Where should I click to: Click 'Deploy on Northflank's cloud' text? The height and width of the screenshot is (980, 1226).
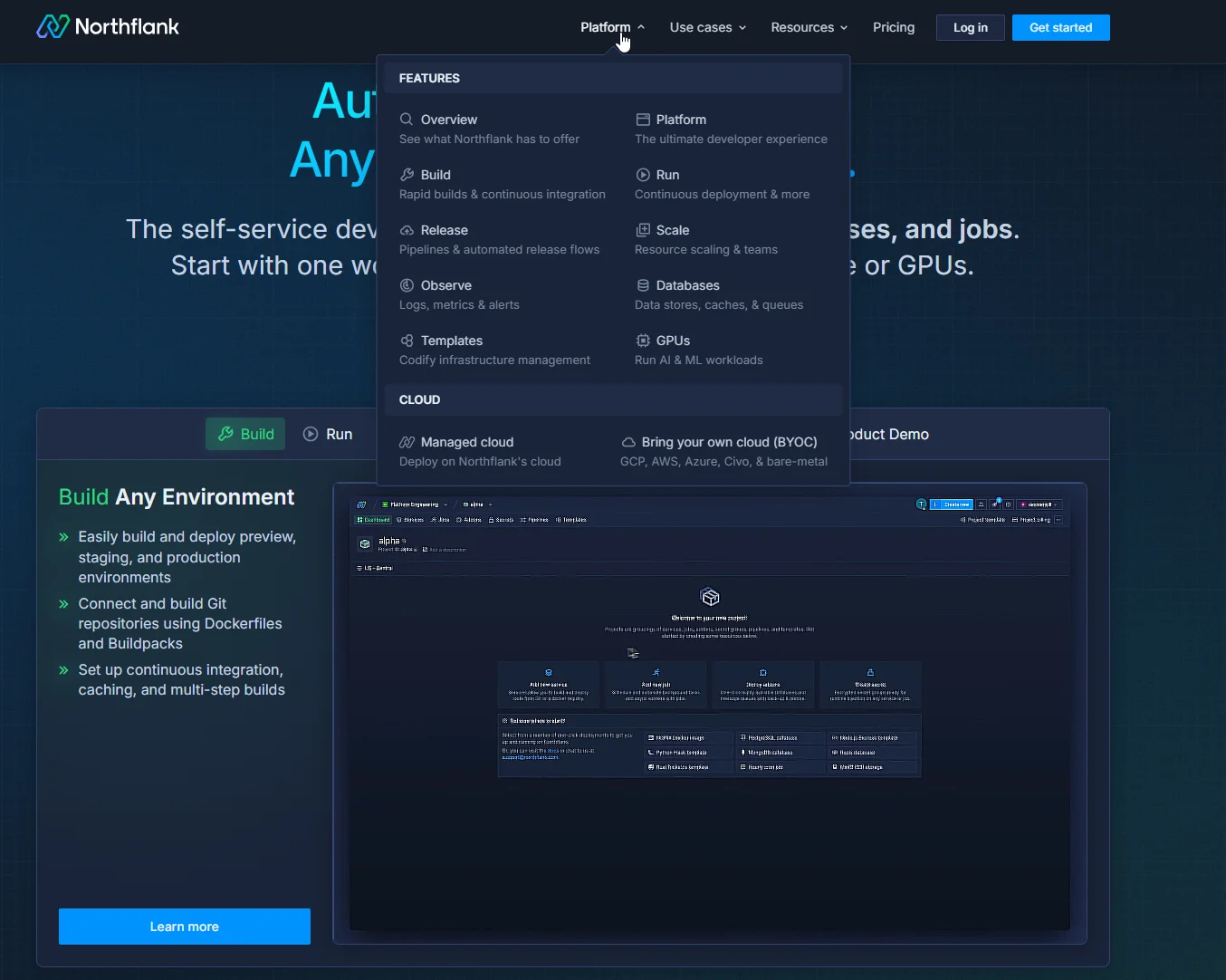pos(480,461)
